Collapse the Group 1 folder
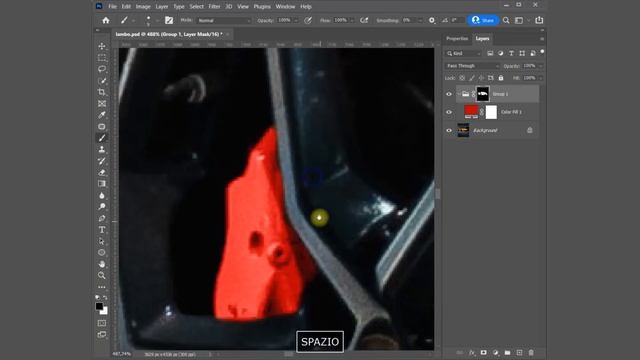 459,94
